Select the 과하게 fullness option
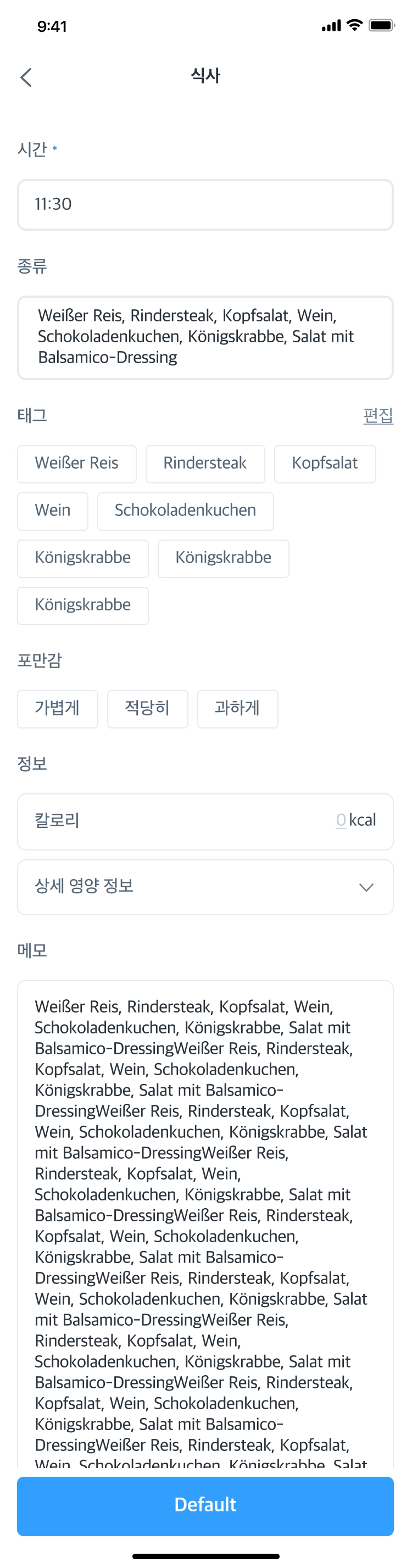 pos(237,709)
